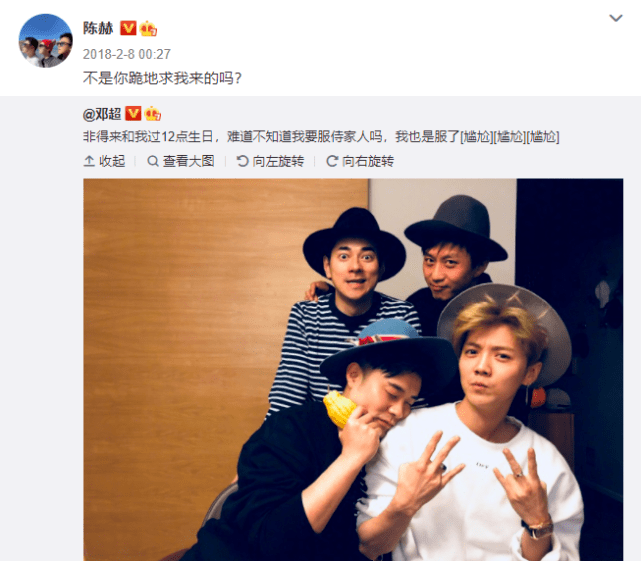The image size is (641, 561).
Task: Click the red V verified badge beside 陈赫
Action: pos(128,28)
